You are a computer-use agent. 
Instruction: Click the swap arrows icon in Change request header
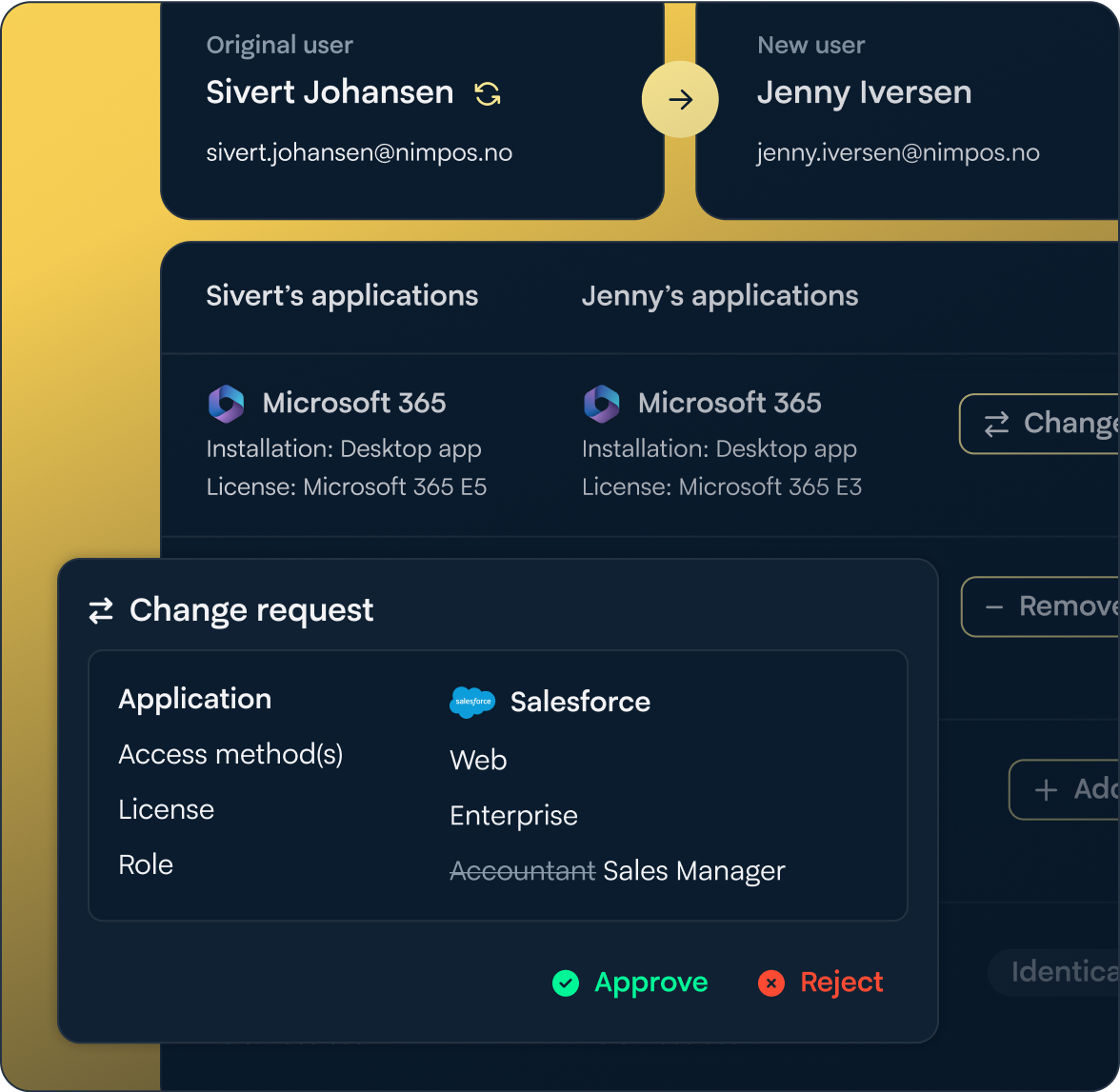[101, 610]
